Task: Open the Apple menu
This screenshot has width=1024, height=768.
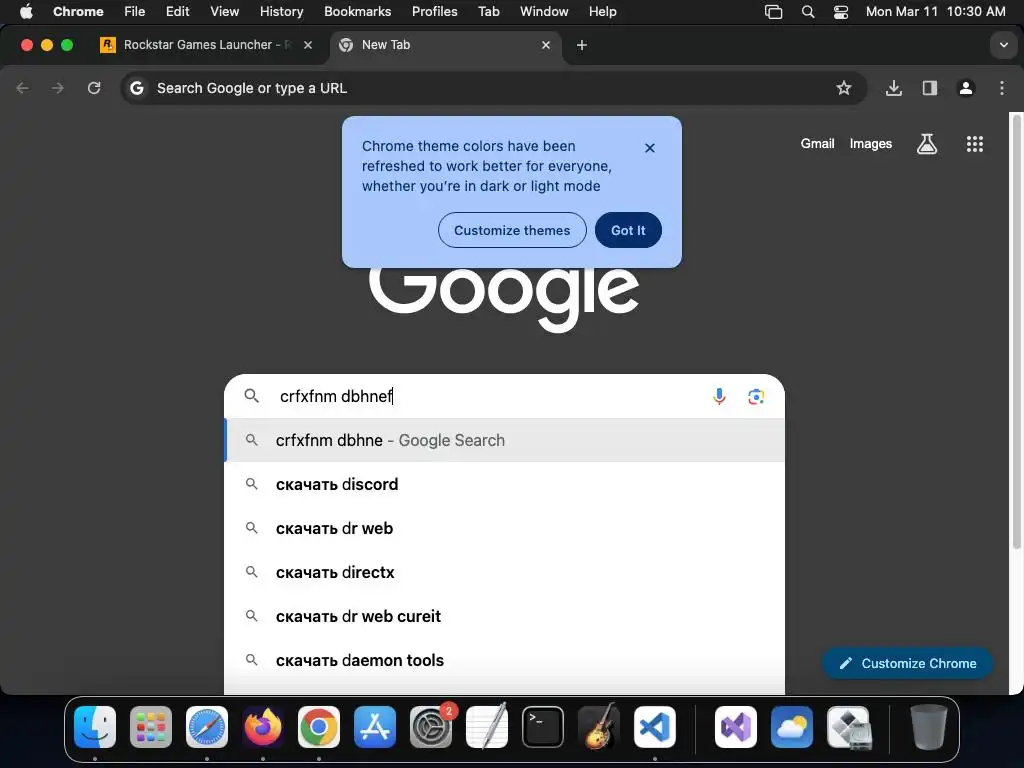Action: [26, 12]
